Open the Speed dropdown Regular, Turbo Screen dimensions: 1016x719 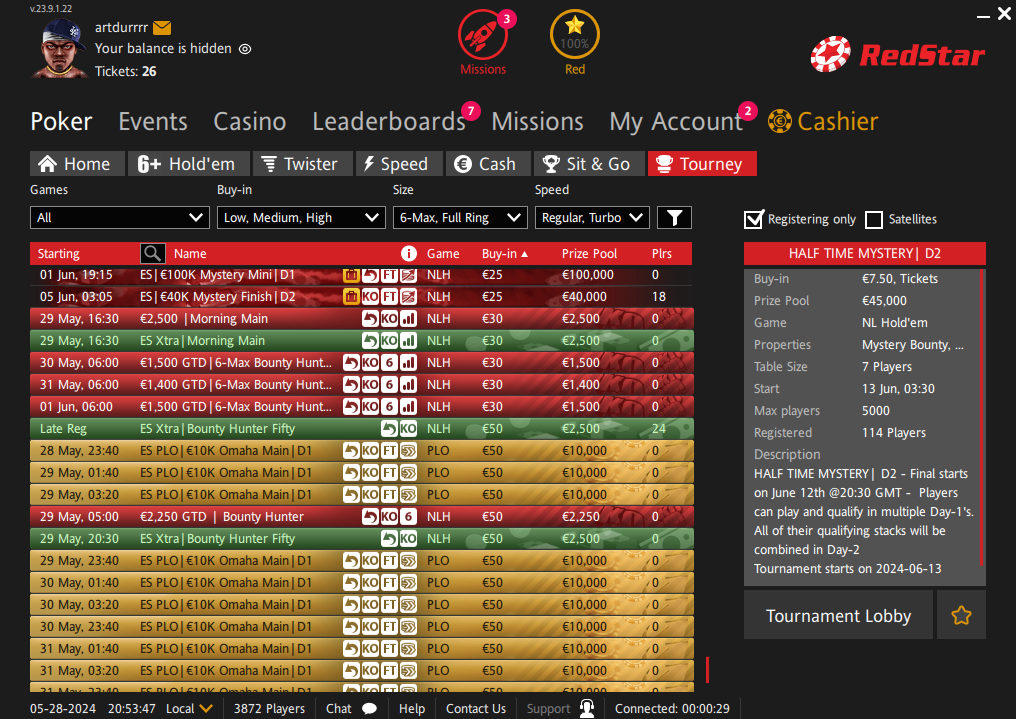pos(592,218)
